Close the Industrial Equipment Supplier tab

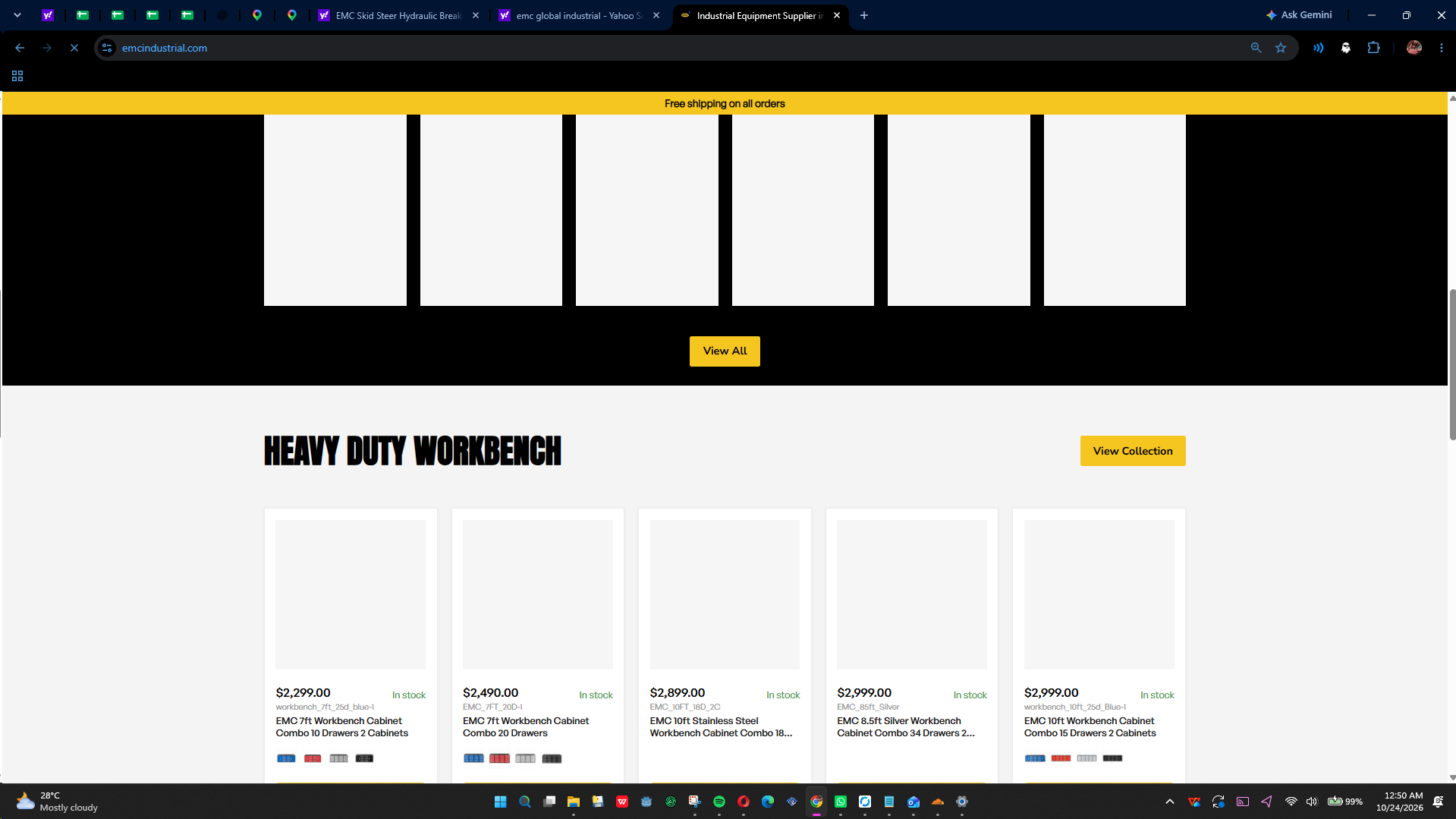pyautogui.click(x=837, y=15)
